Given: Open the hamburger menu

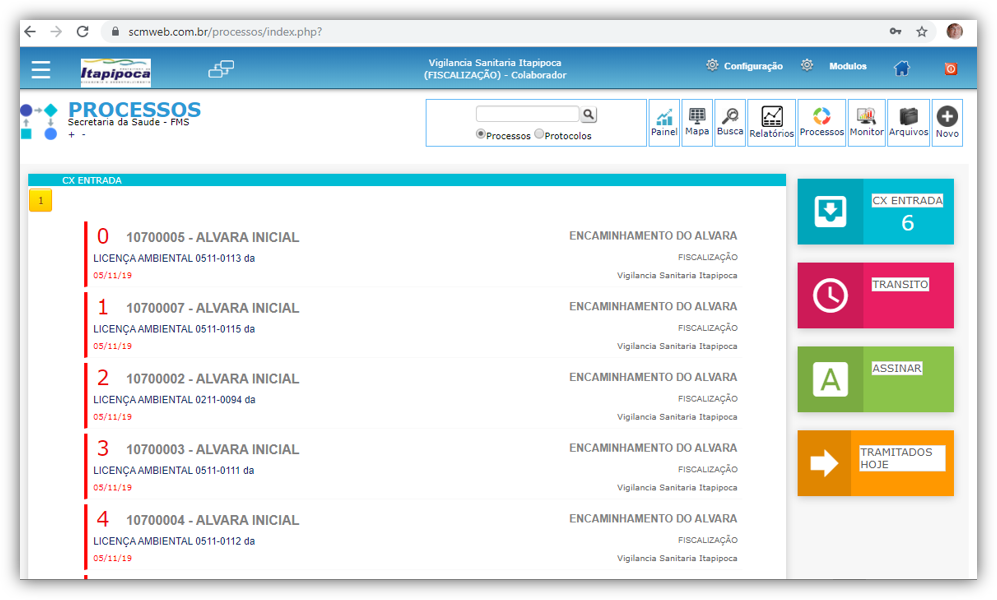Looking at the screenshot, I should (x=40, y=69).
